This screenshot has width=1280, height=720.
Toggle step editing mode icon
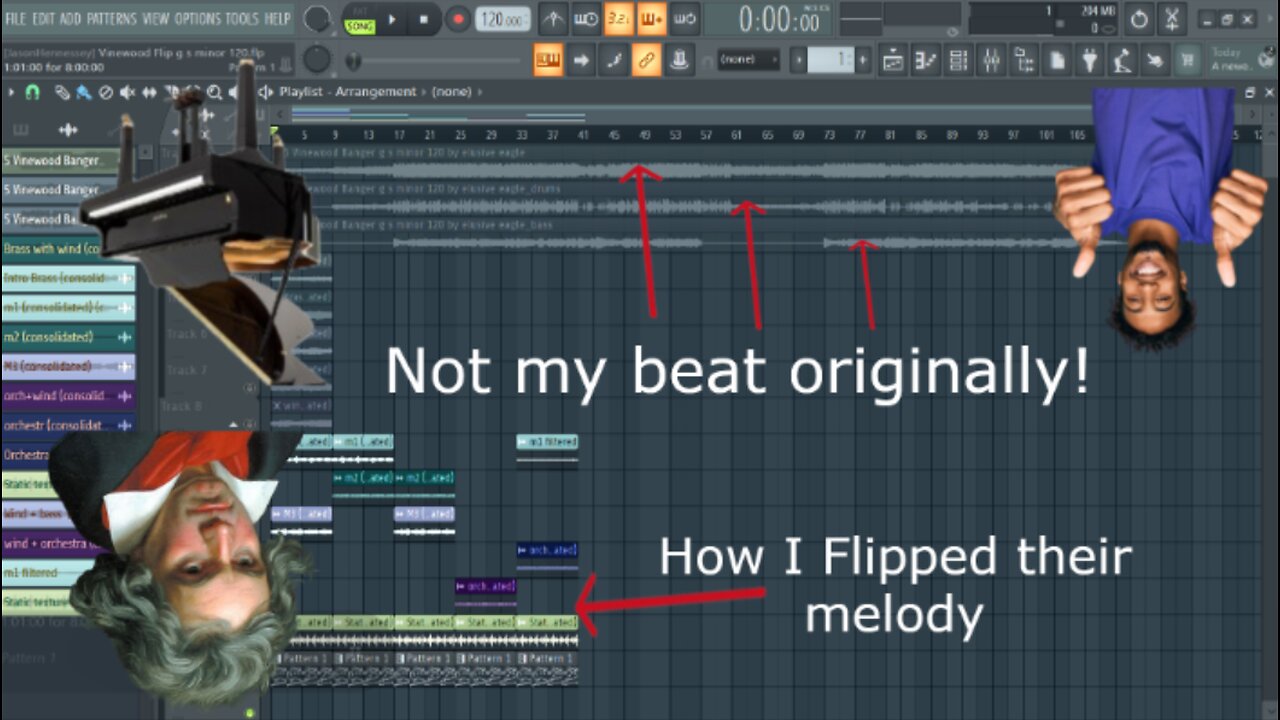(x=614, y=60)
